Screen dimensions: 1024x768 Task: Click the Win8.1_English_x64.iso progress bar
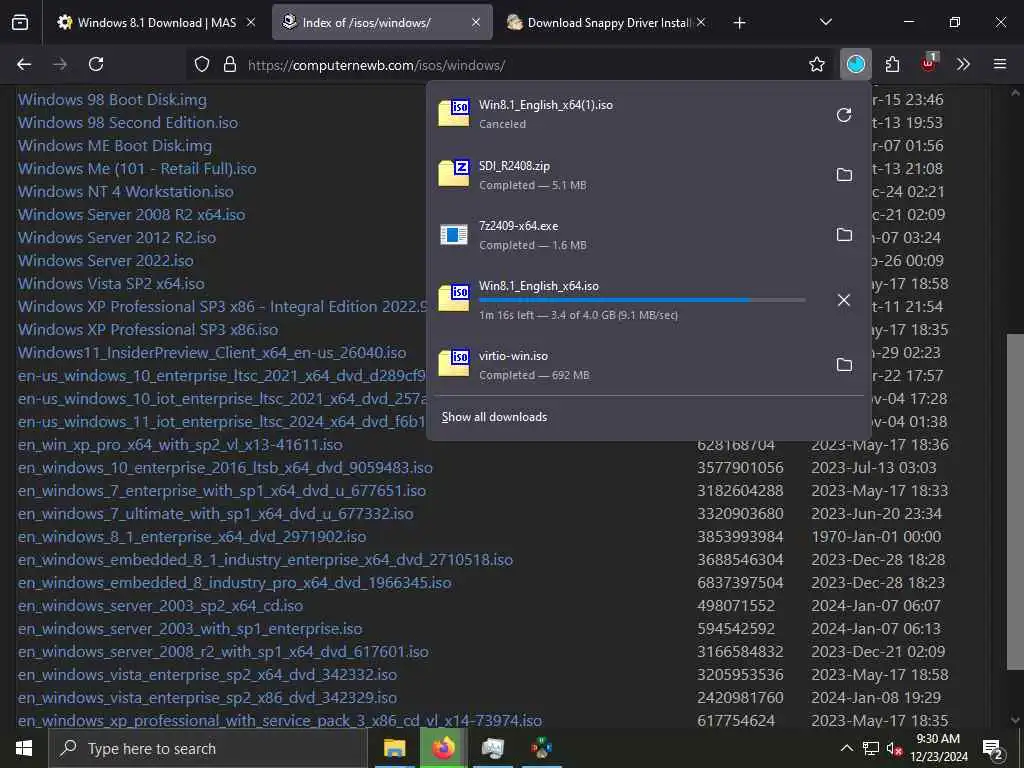click(642, 300)
